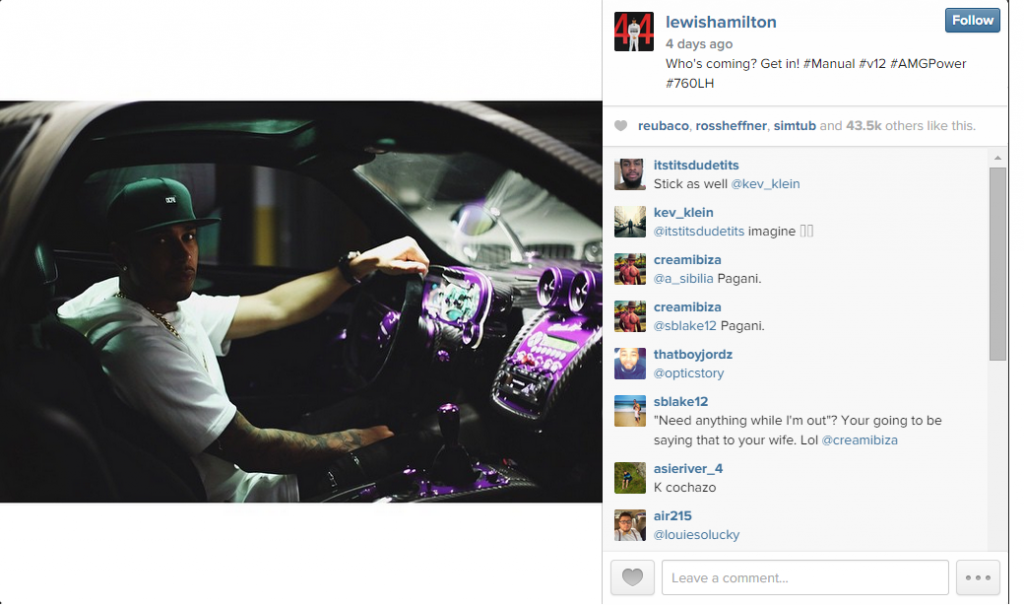Open the three-dots more options button

978,578
